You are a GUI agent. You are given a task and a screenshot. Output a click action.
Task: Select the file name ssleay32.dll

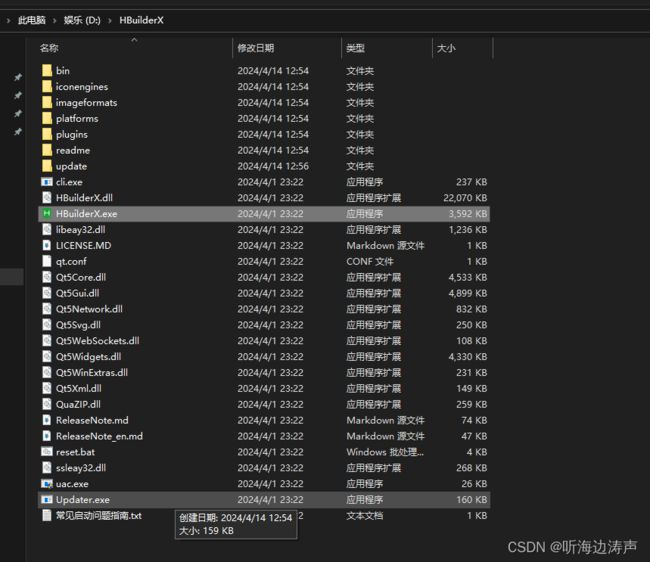tap(81, 468)
